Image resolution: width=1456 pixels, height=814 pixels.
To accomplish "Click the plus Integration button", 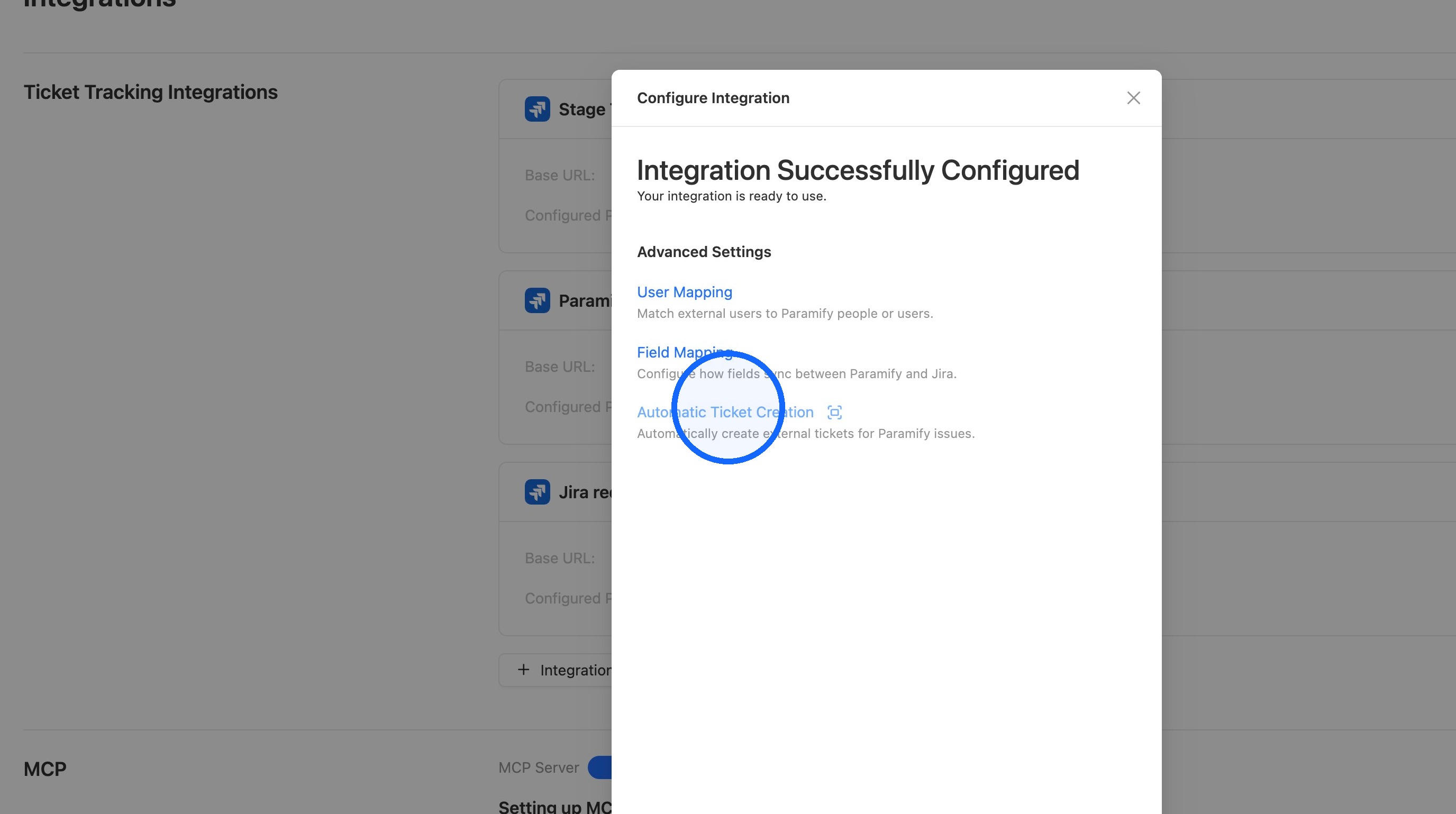I will pyautogui.click(x=555, y=670).
